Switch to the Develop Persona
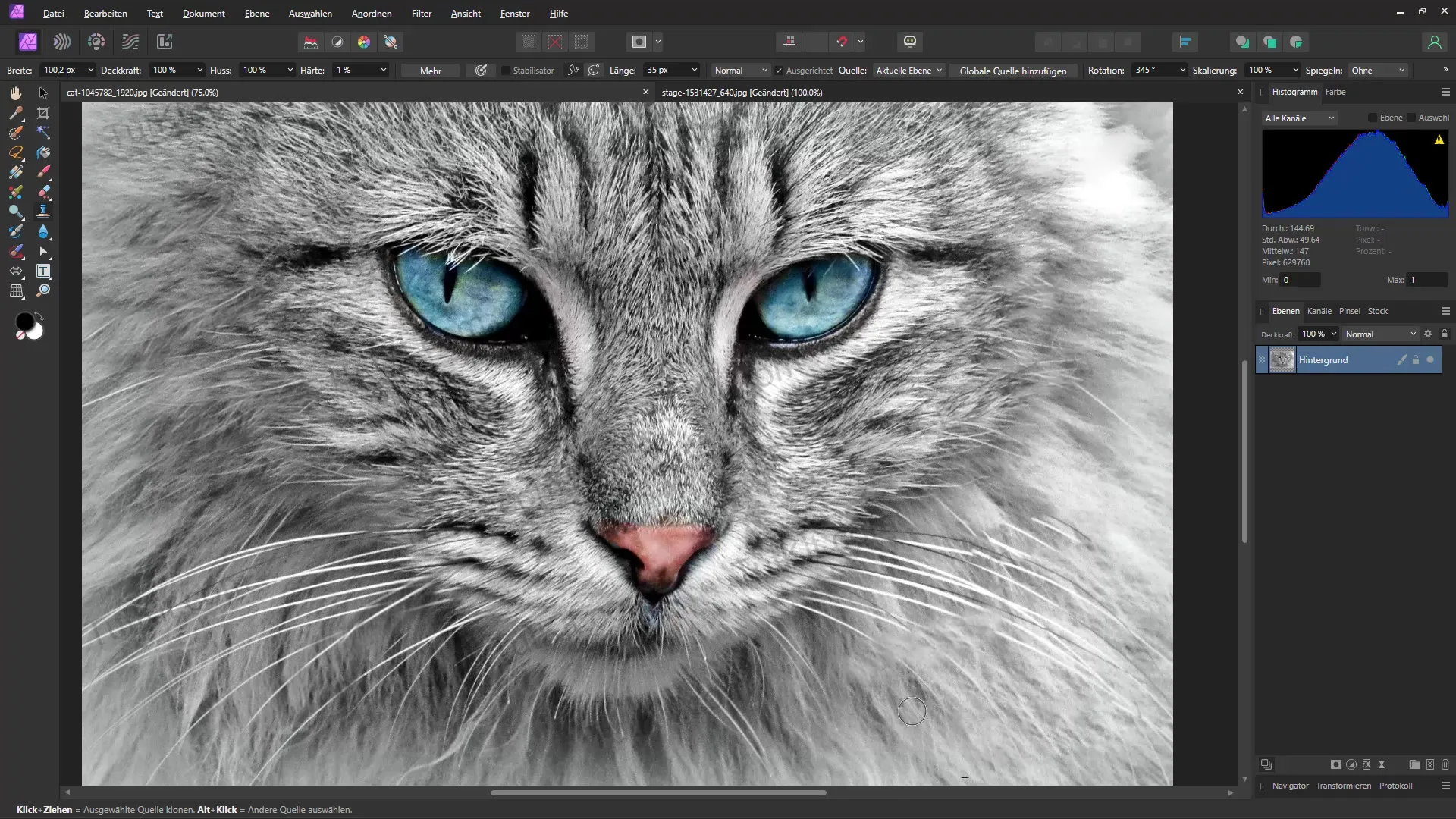Viewport: 1456px width, 819px height. pos(96,42)
